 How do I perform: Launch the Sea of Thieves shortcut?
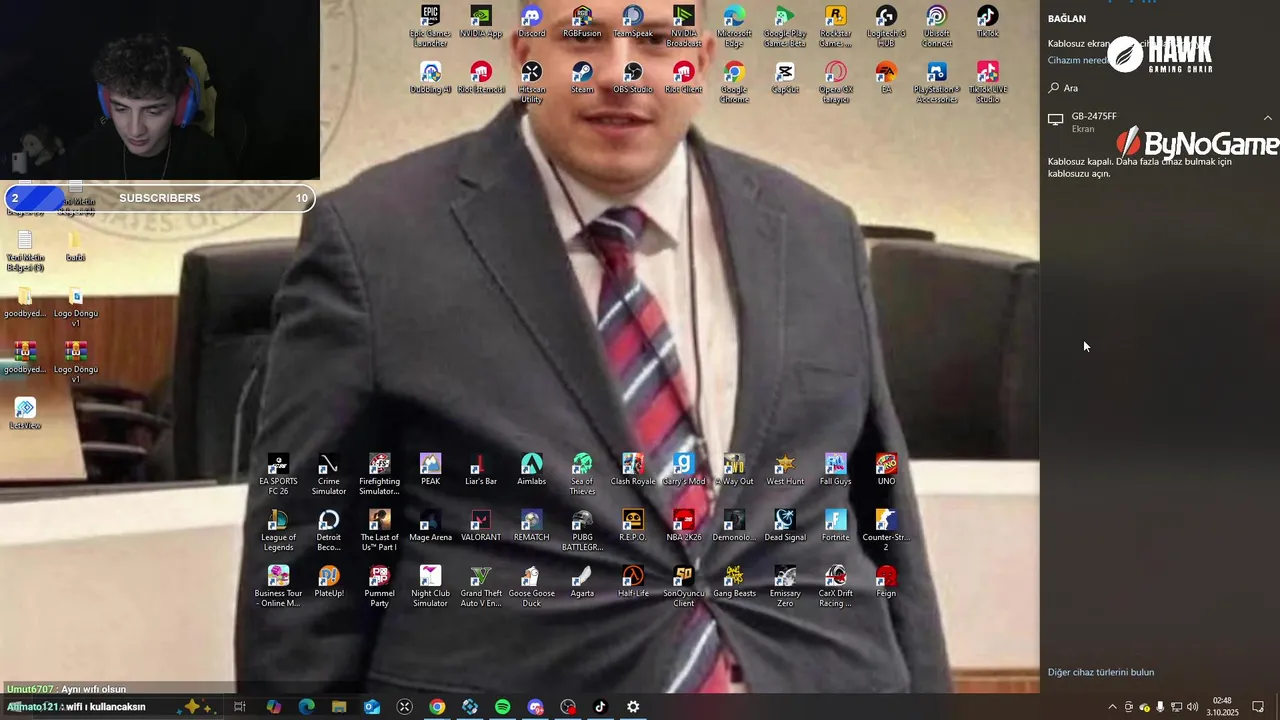[582, 474]
